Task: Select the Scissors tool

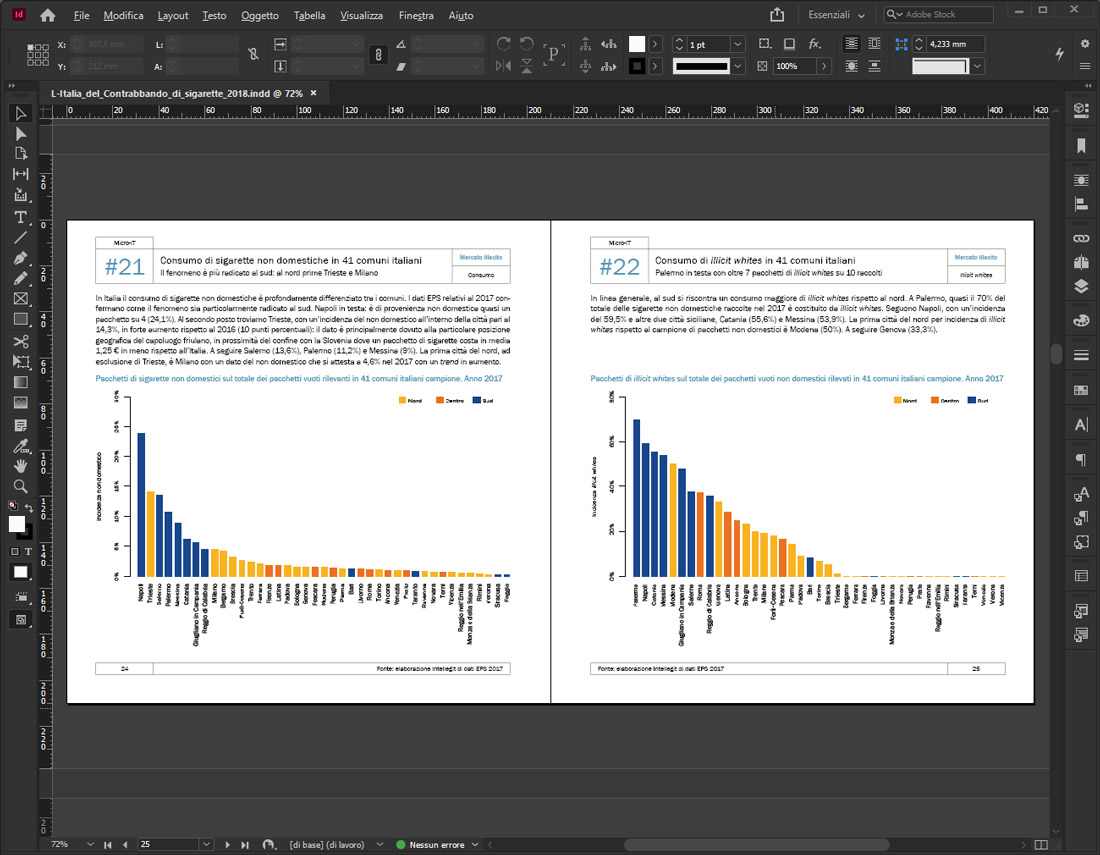Action: [20, 341]
